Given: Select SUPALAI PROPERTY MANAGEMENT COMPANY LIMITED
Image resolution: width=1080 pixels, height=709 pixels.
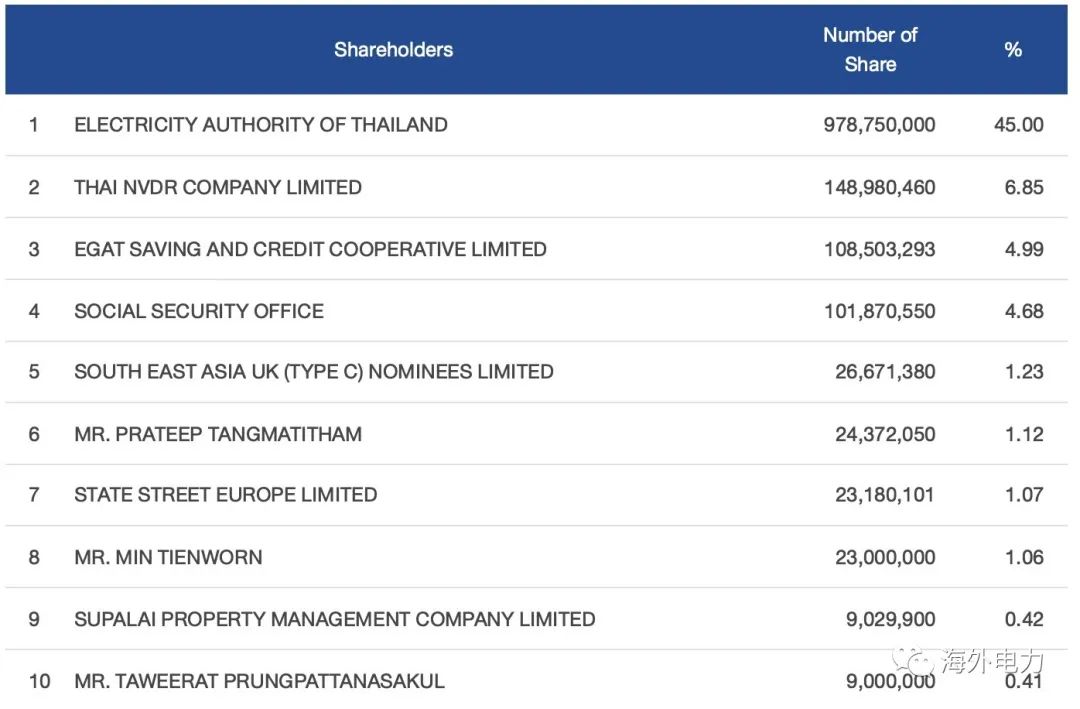Looking at the screenshot, I should (x=334, y=619).
